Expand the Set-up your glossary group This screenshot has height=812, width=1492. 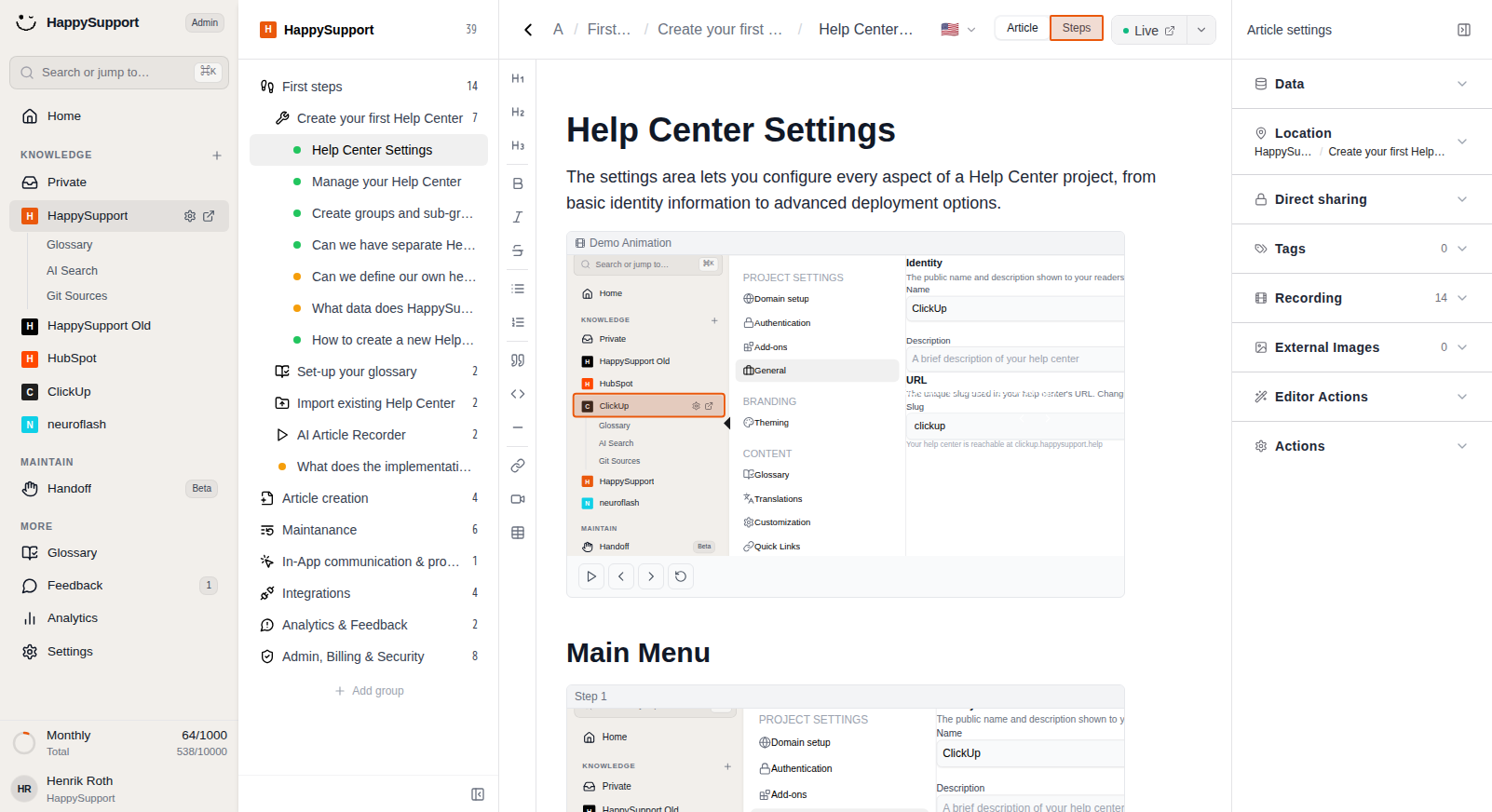pyautogui.click(x=369, y=372)
